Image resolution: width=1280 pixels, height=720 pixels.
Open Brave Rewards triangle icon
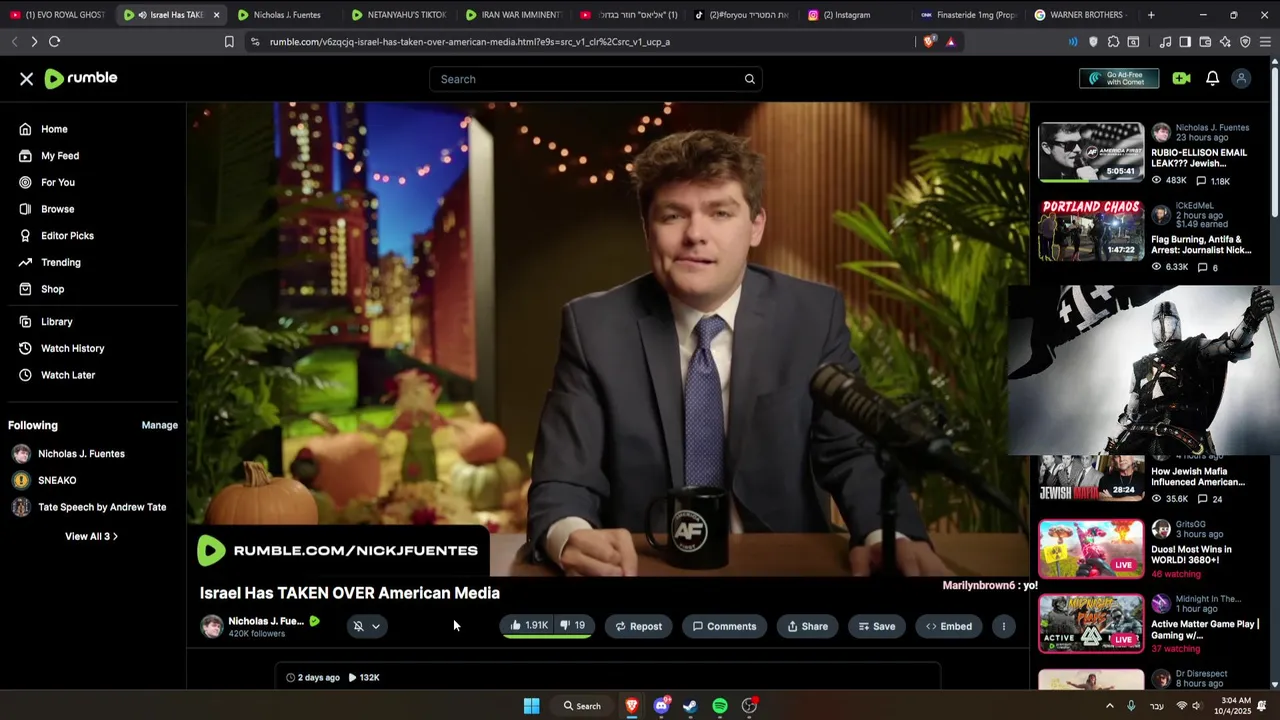click(950, 41)
